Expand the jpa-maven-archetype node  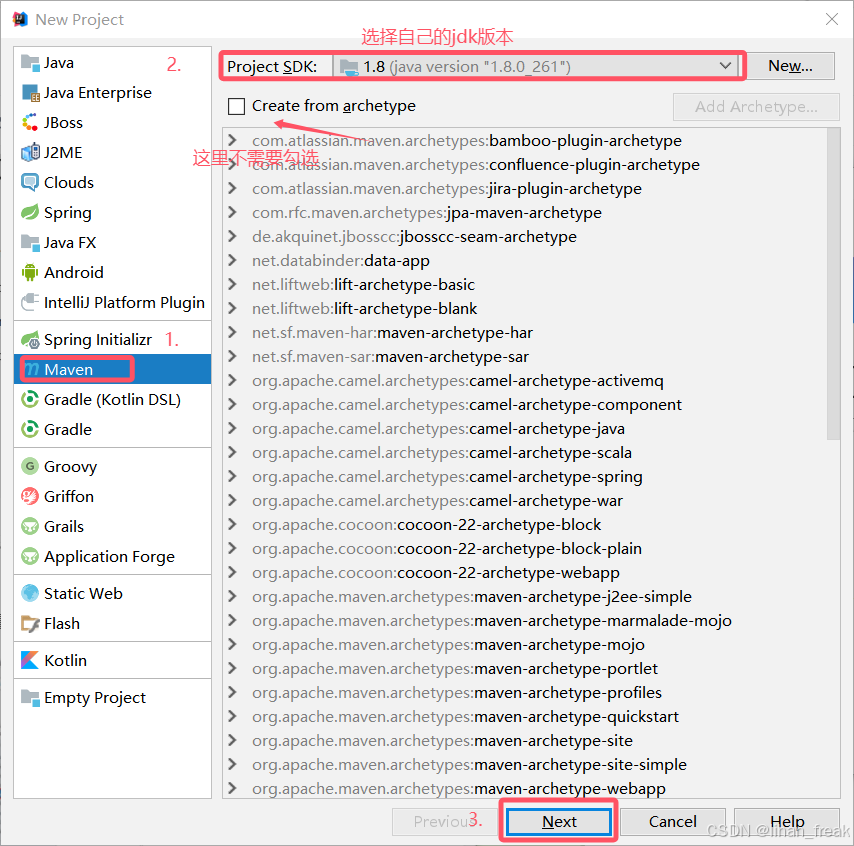[x=233, y=212]
